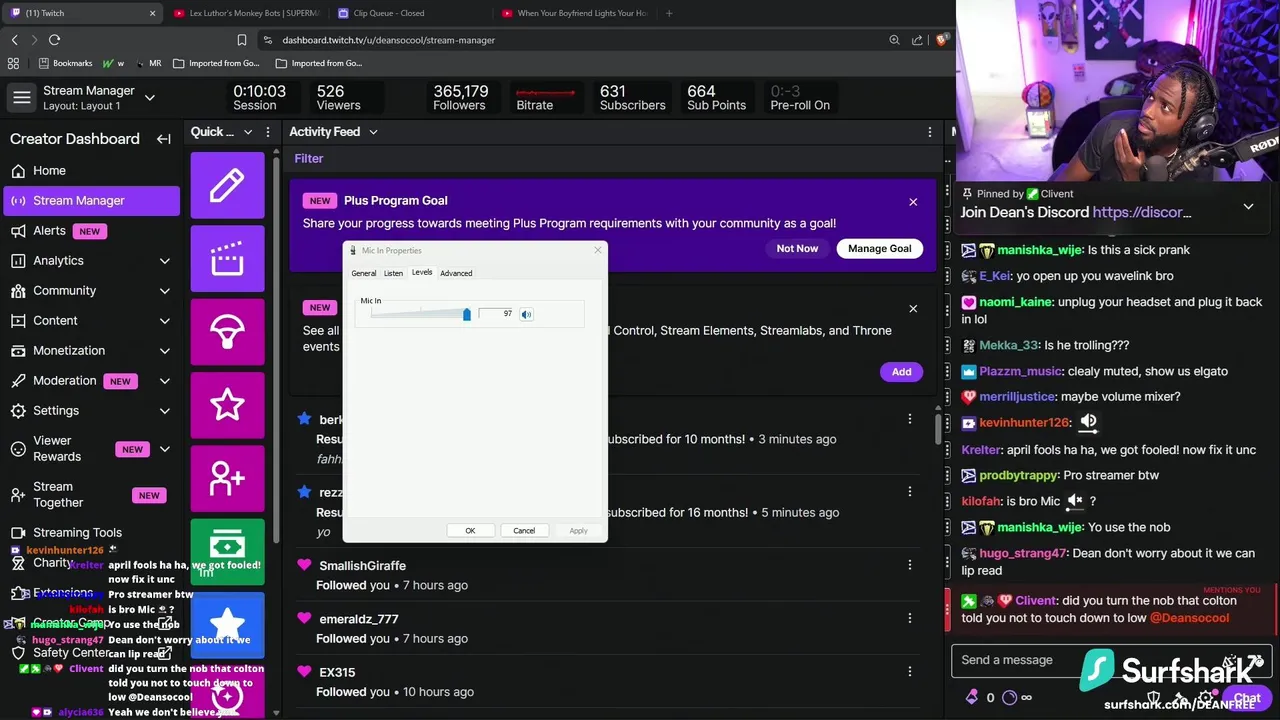Click the Mic In level slider handle

[466, 314]
